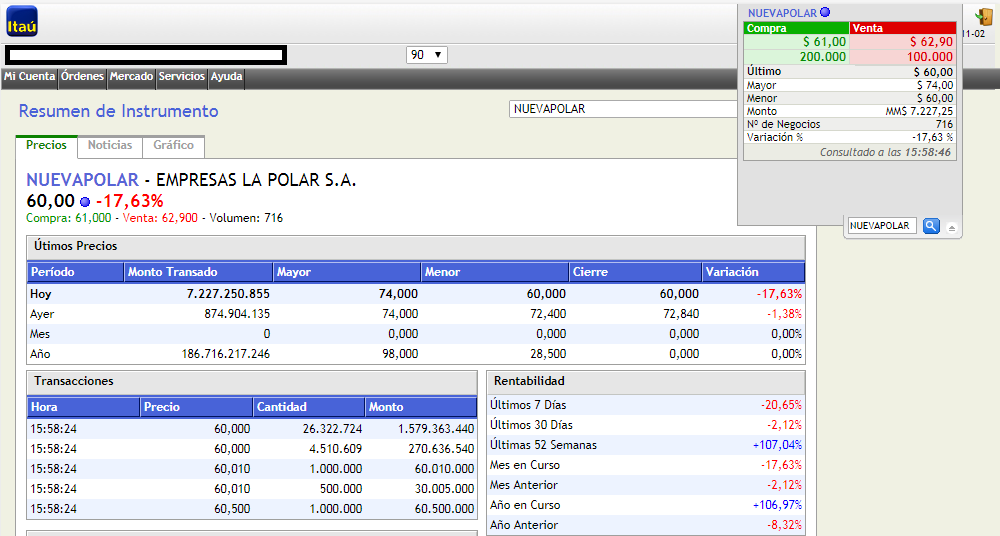Select the Precios tab

click(x=46, y=146)
